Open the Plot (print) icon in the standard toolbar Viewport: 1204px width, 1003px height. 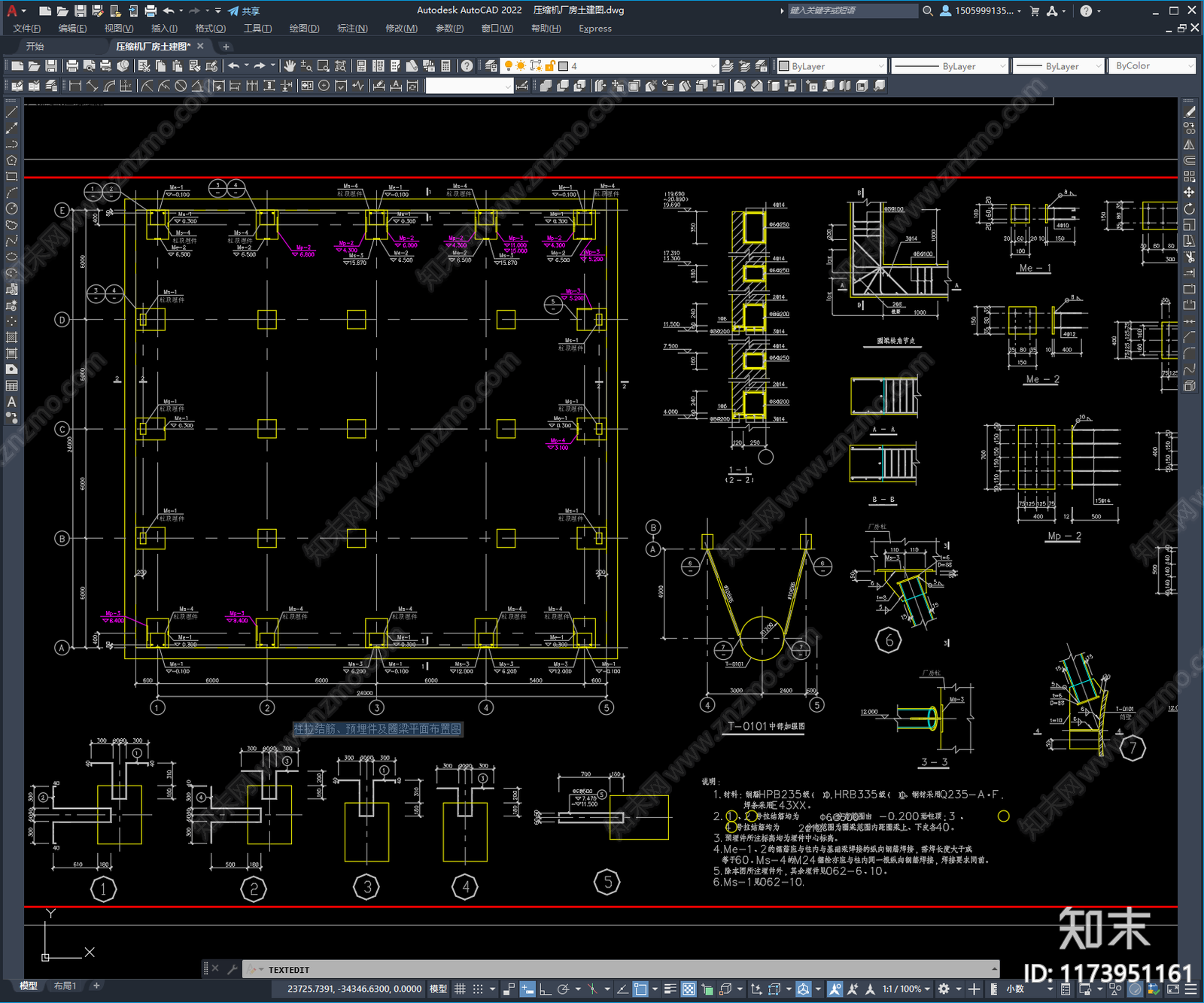72,66
